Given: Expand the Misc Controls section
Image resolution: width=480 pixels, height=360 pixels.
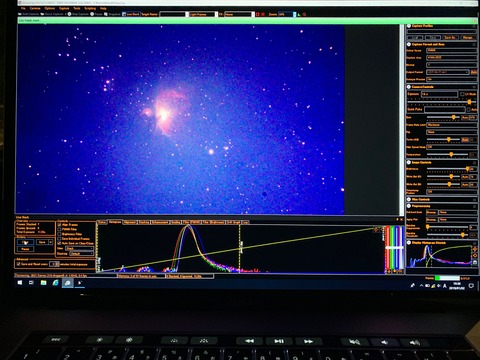Looking at the screenshot, I should pos(409,199).
